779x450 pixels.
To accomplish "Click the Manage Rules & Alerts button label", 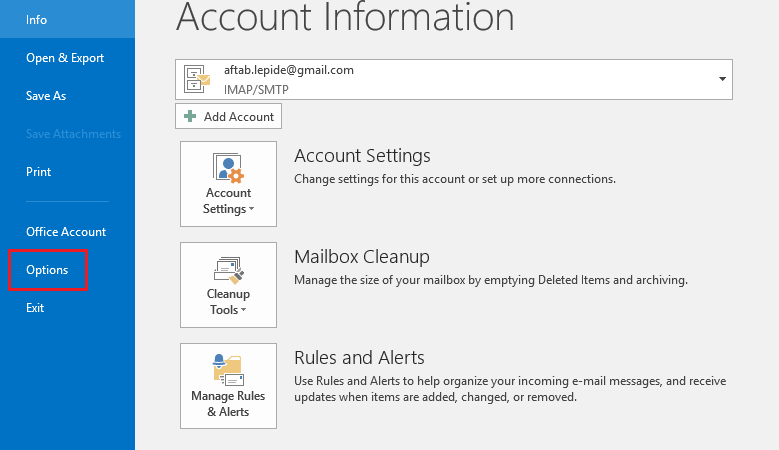I will (228, 404).
